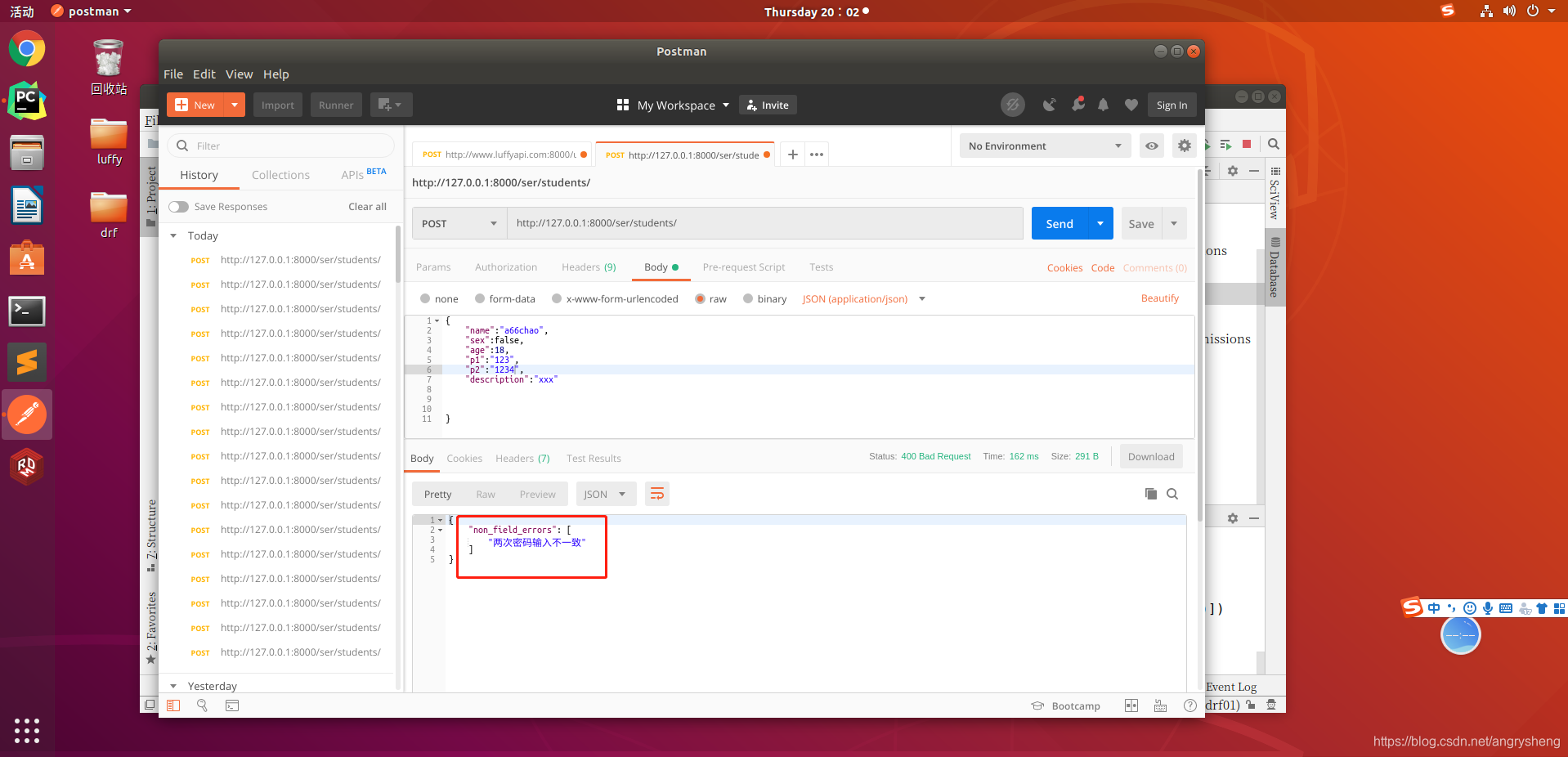
Task: Select the binary body type
Action: [748, 298]
